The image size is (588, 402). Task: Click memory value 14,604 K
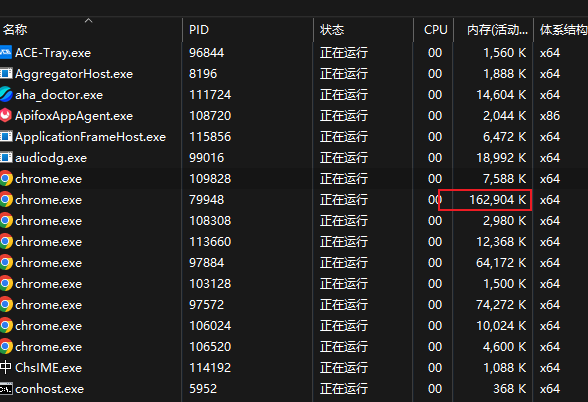501,95
